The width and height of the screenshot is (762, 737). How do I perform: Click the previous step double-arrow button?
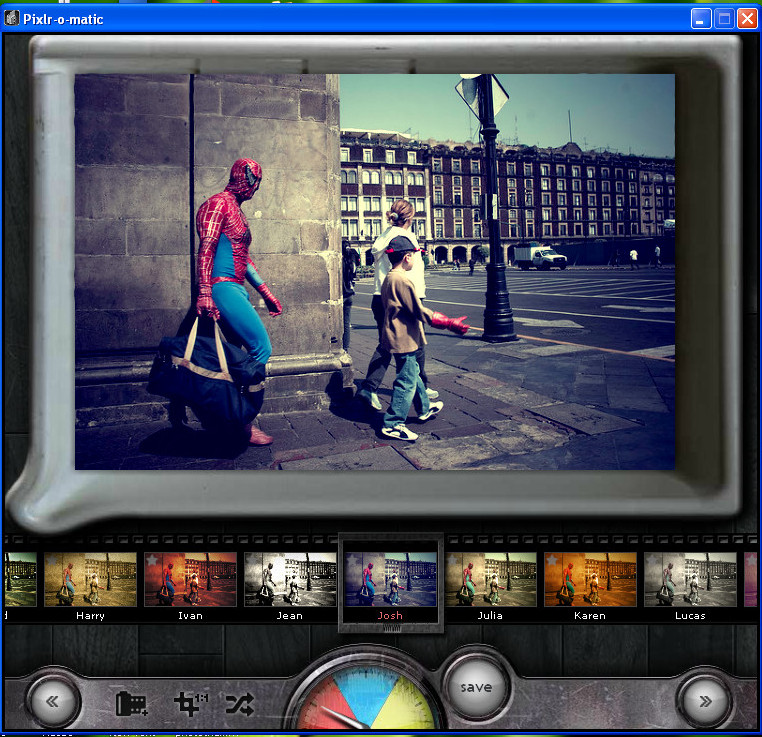tap(53, 701)
